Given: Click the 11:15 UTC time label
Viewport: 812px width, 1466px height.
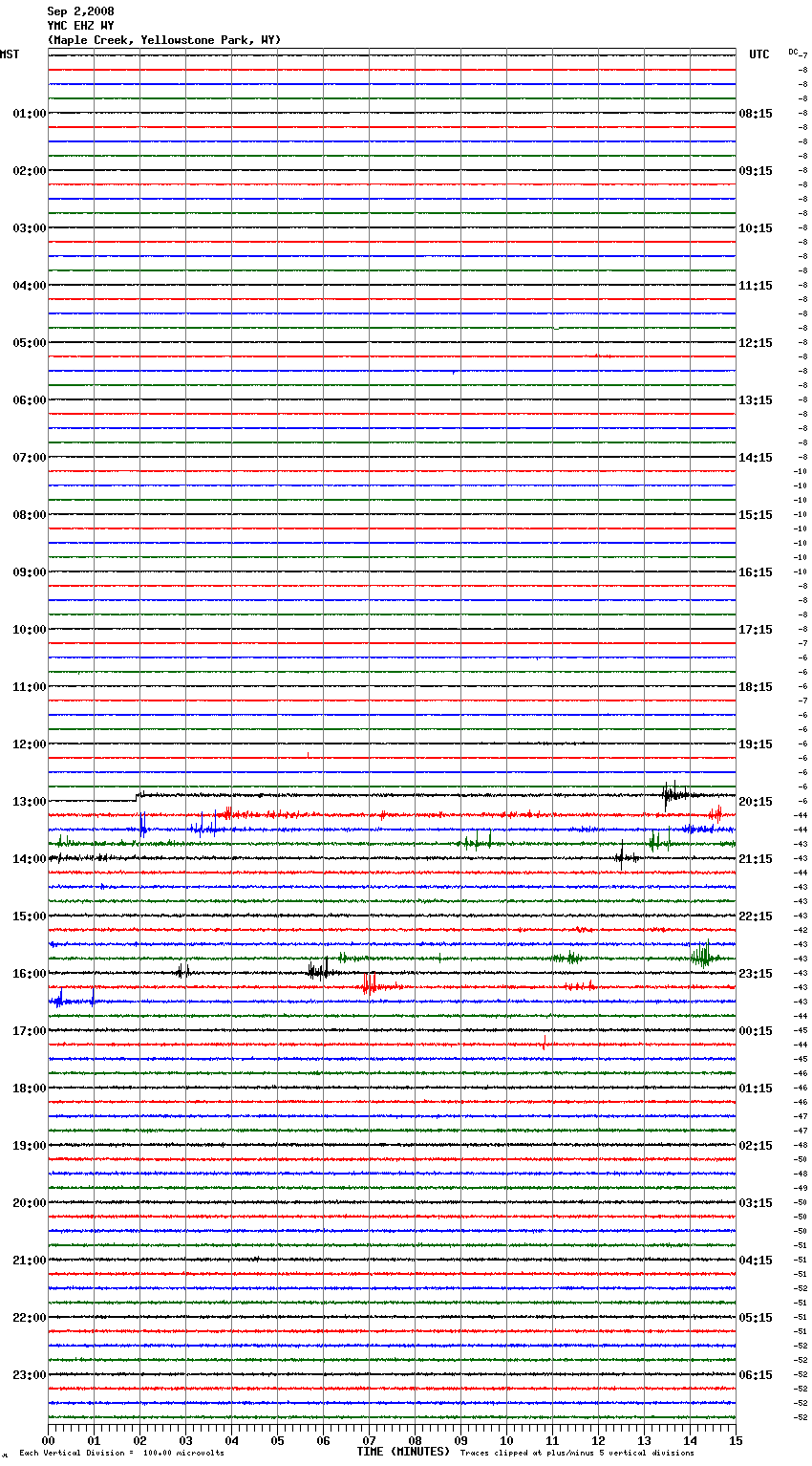Looking at the screenshot, I should click(756, 286).
